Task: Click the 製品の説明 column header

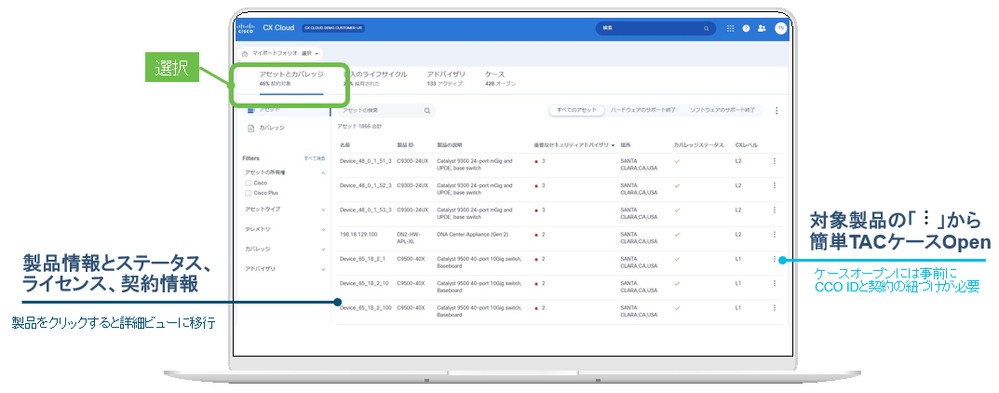Action: click(x=449, y=145)
